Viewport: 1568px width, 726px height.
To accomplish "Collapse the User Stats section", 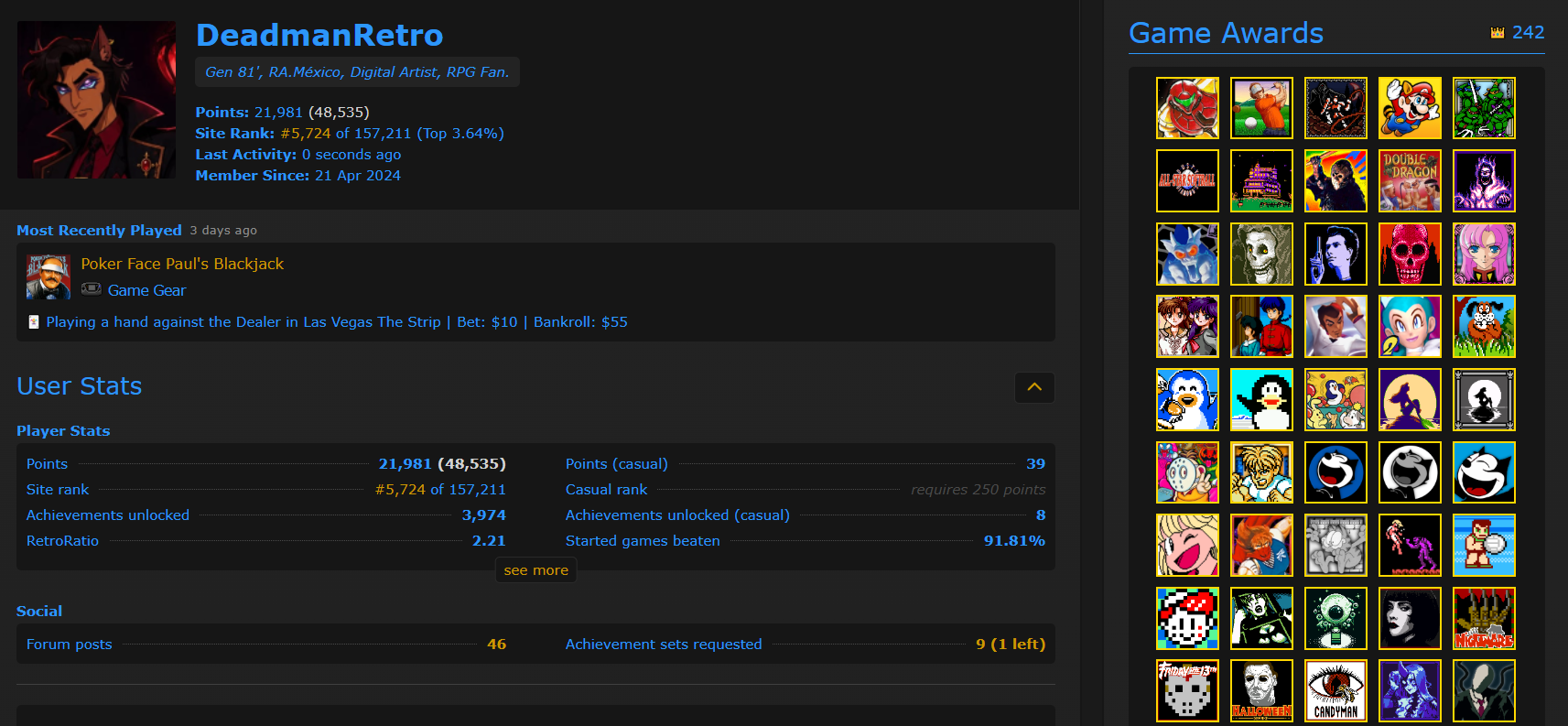I will coord(1034,387).
